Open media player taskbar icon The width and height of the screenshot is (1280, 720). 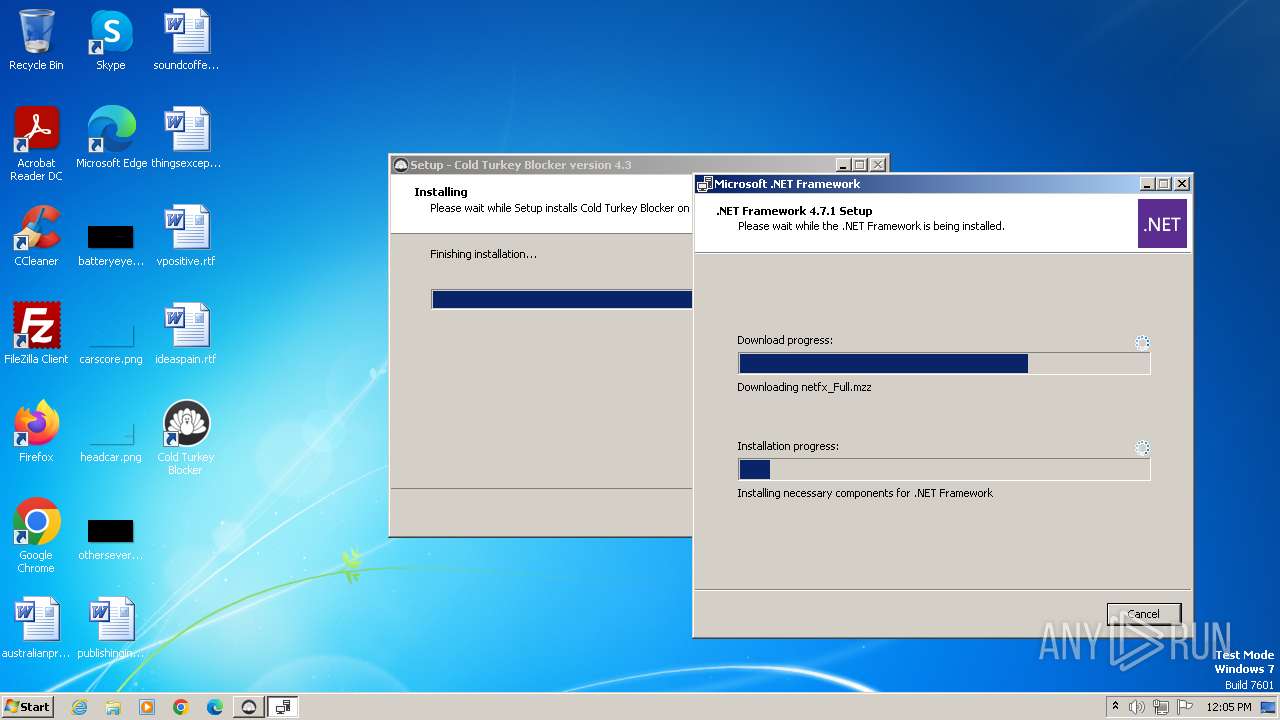(x=147, y=707)
